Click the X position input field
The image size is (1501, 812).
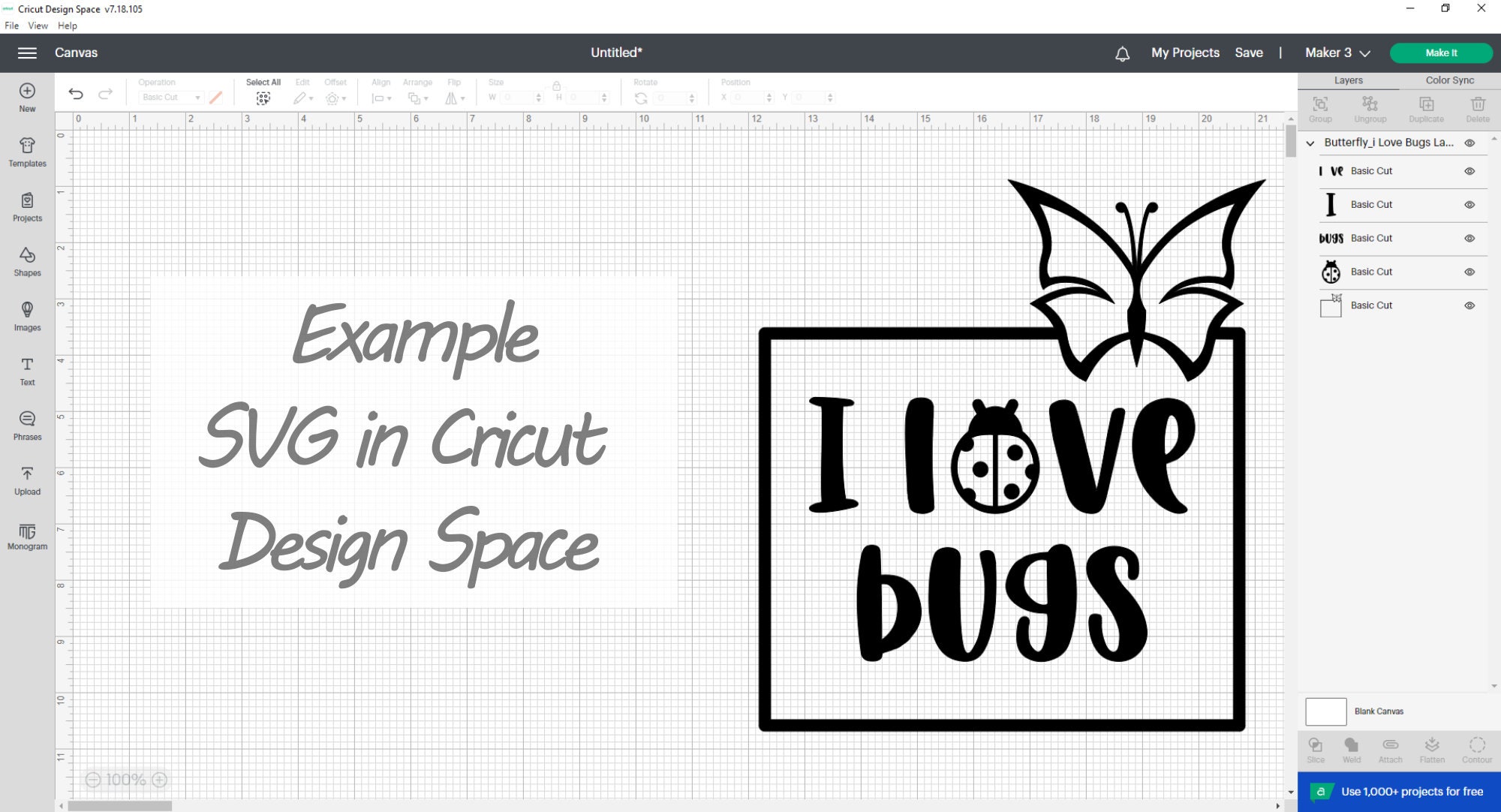coord(749,98)
